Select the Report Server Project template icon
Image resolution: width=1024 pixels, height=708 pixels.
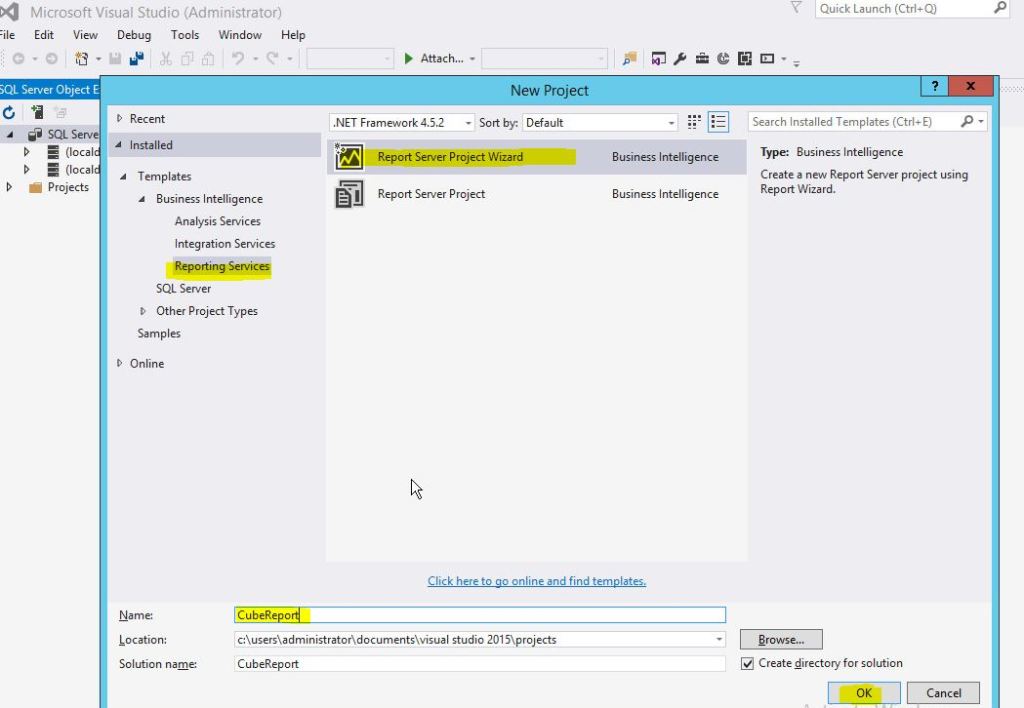coord(348,193)
